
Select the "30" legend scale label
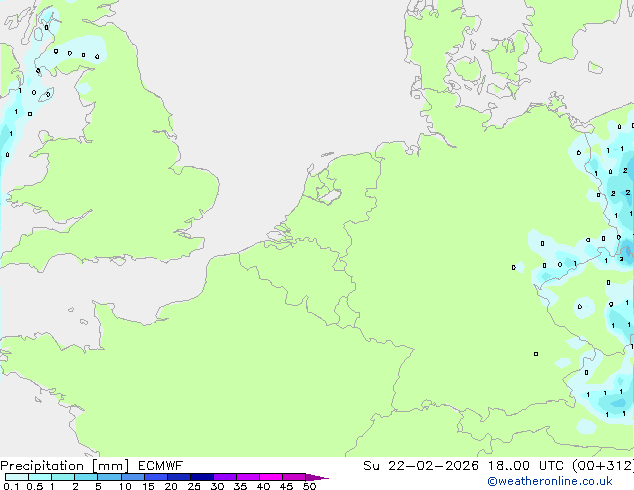pyautogui.click(x=217, y=486)
